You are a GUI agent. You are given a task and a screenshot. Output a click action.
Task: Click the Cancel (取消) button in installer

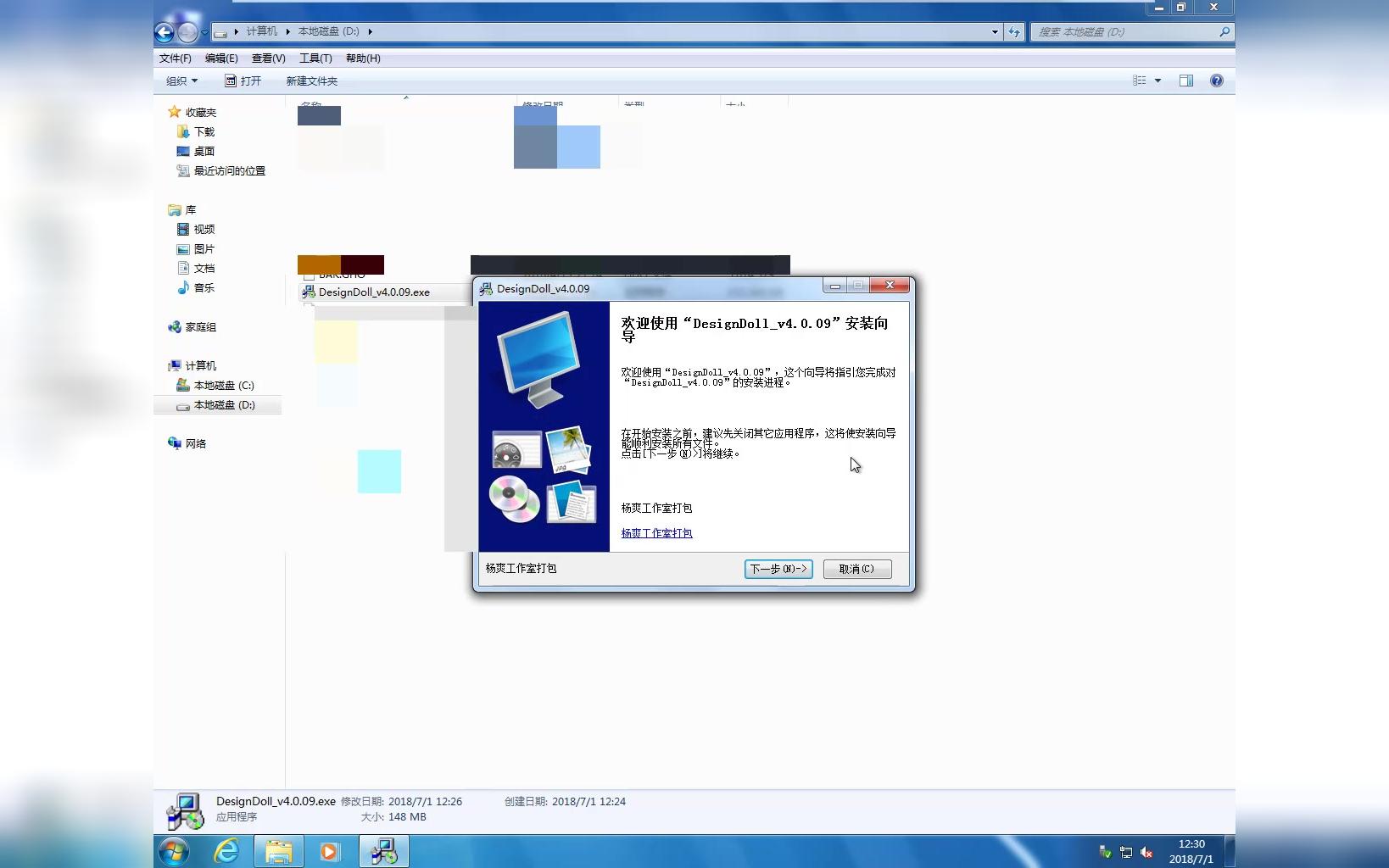[x=856, y=569]
